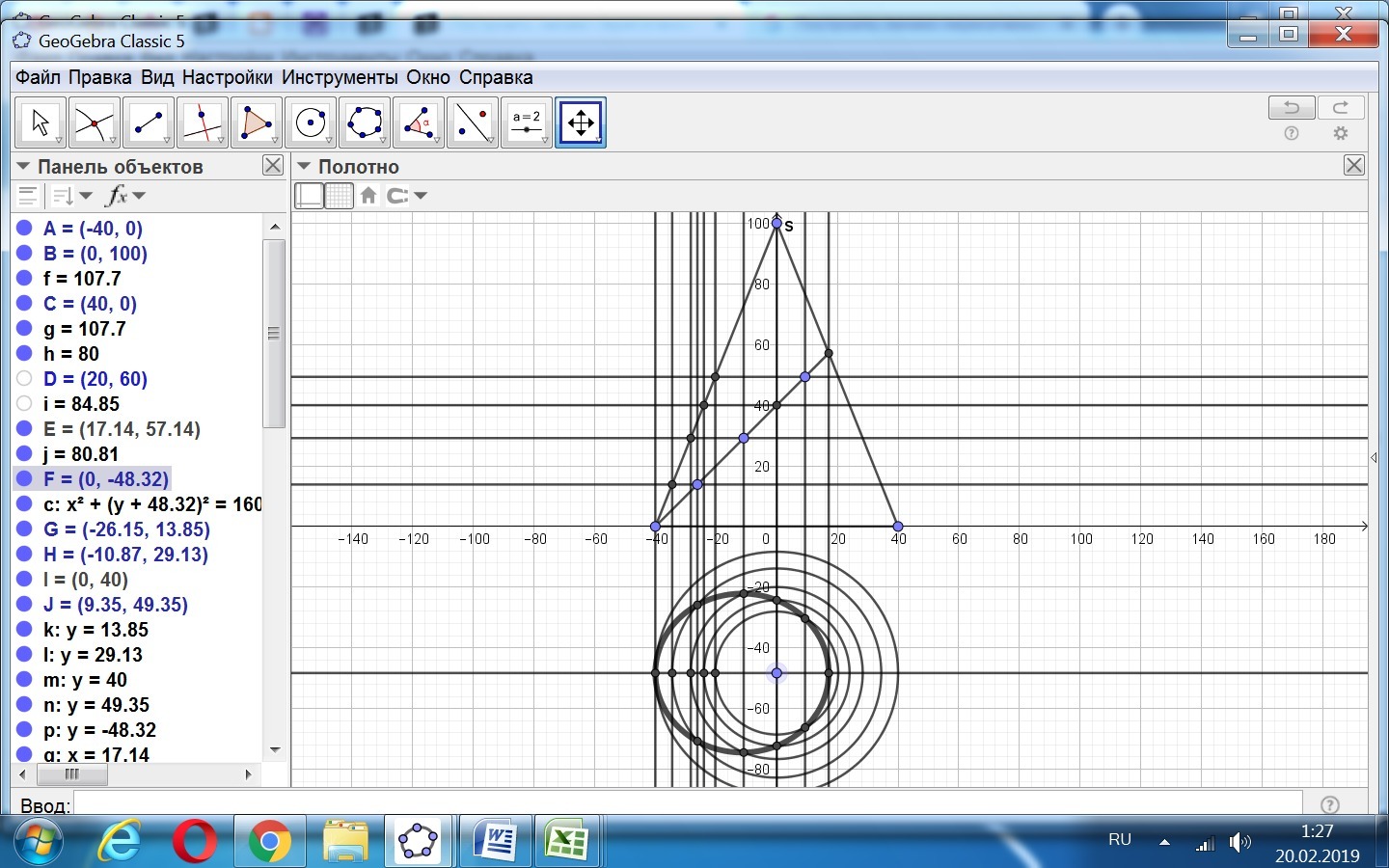Toggle visibility of segment i = 84.85
The image size is (1389, 868).
(x=24, y=404)
